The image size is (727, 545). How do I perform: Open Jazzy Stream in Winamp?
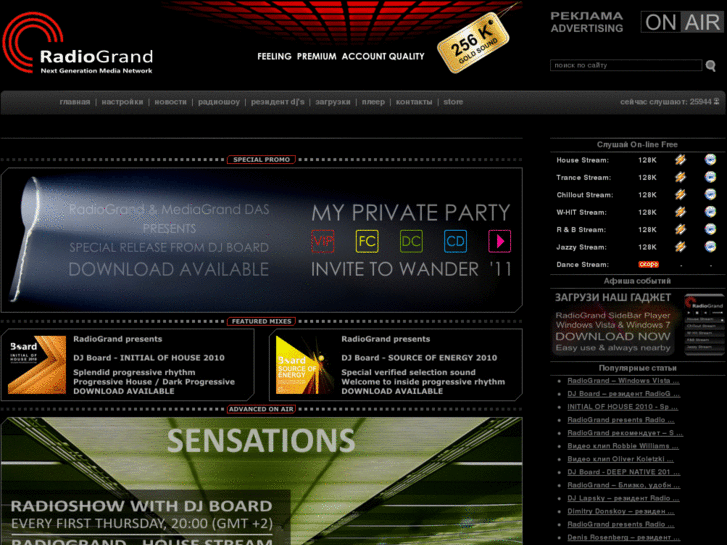click(x=680, y=247)
